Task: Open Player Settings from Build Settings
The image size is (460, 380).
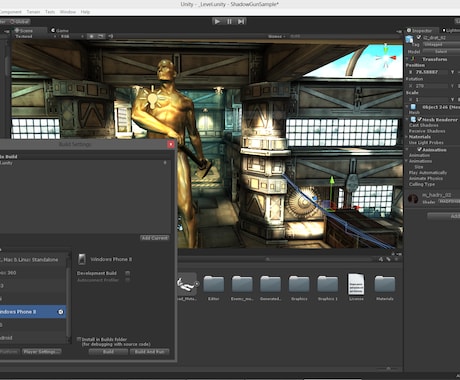Action: tap(42, 352)
